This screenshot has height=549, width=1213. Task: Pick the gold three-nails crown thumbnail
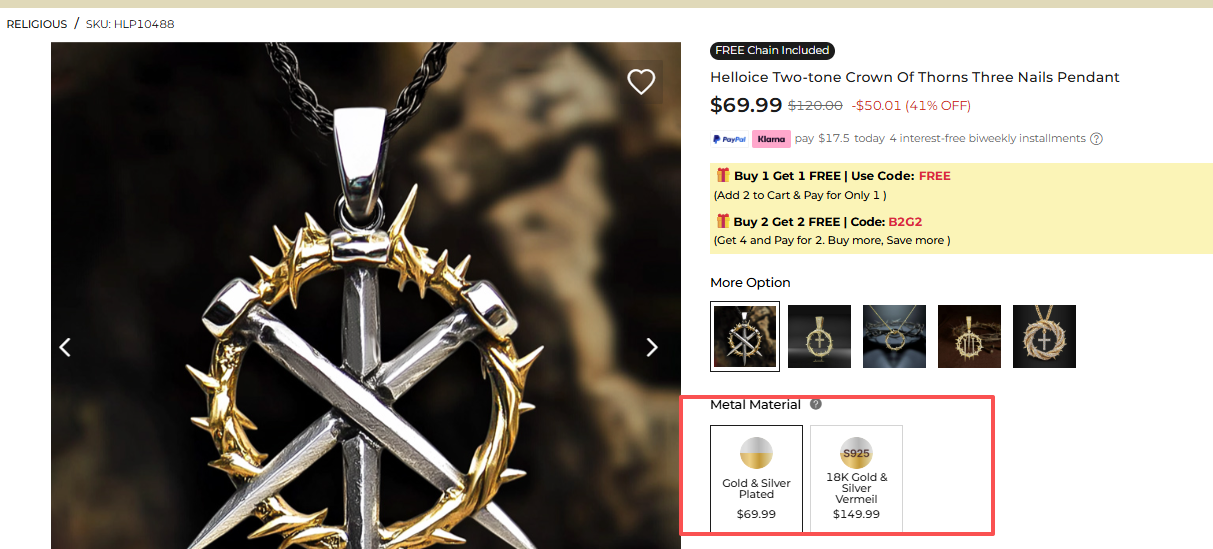coord(969,336)
